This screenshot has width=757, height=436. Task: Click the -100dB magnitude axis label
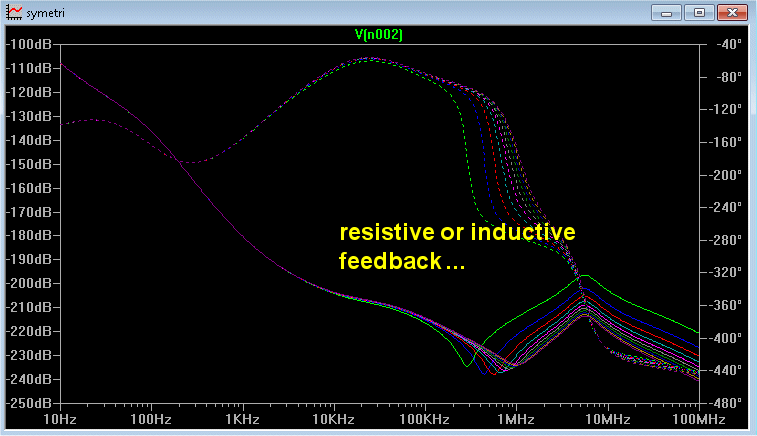(28, 44)
